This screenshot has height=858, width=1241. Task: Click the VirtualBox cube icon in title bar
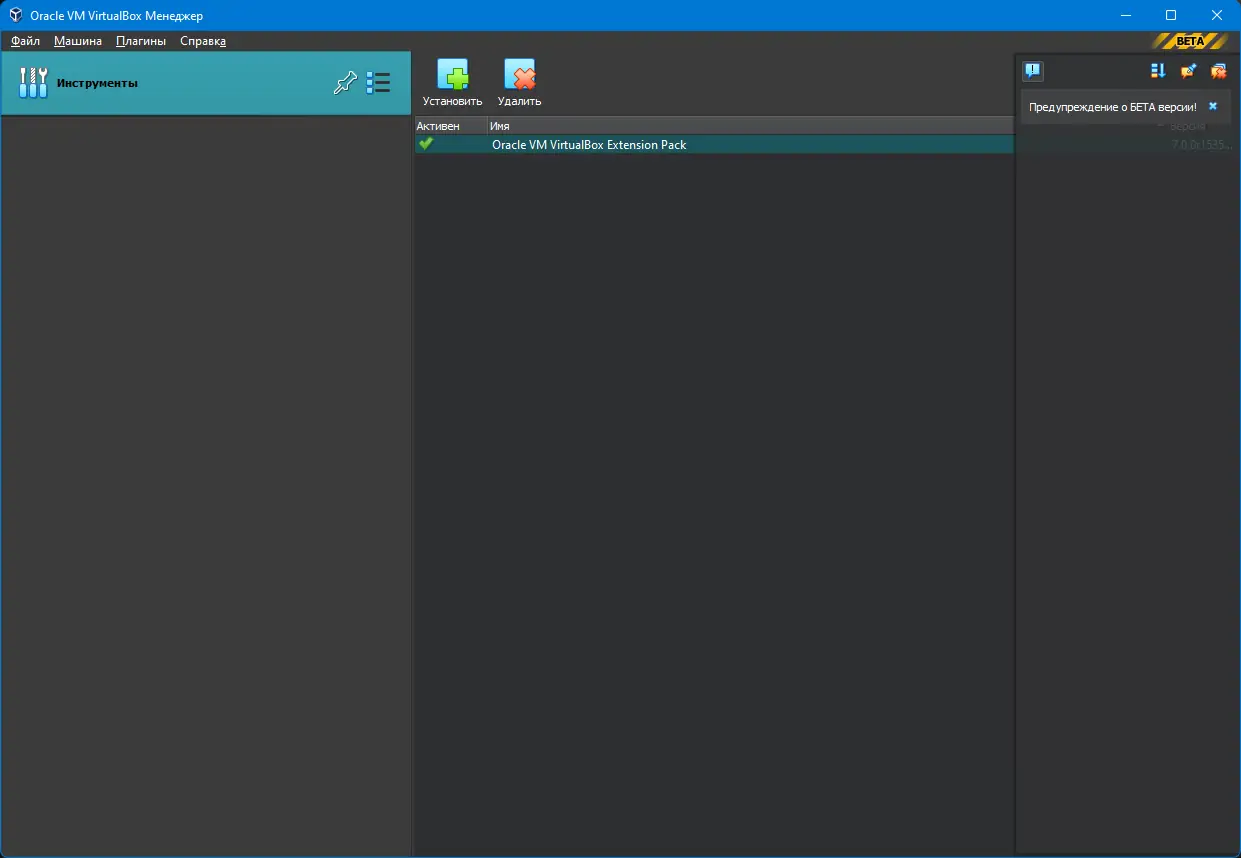point(16,15)
